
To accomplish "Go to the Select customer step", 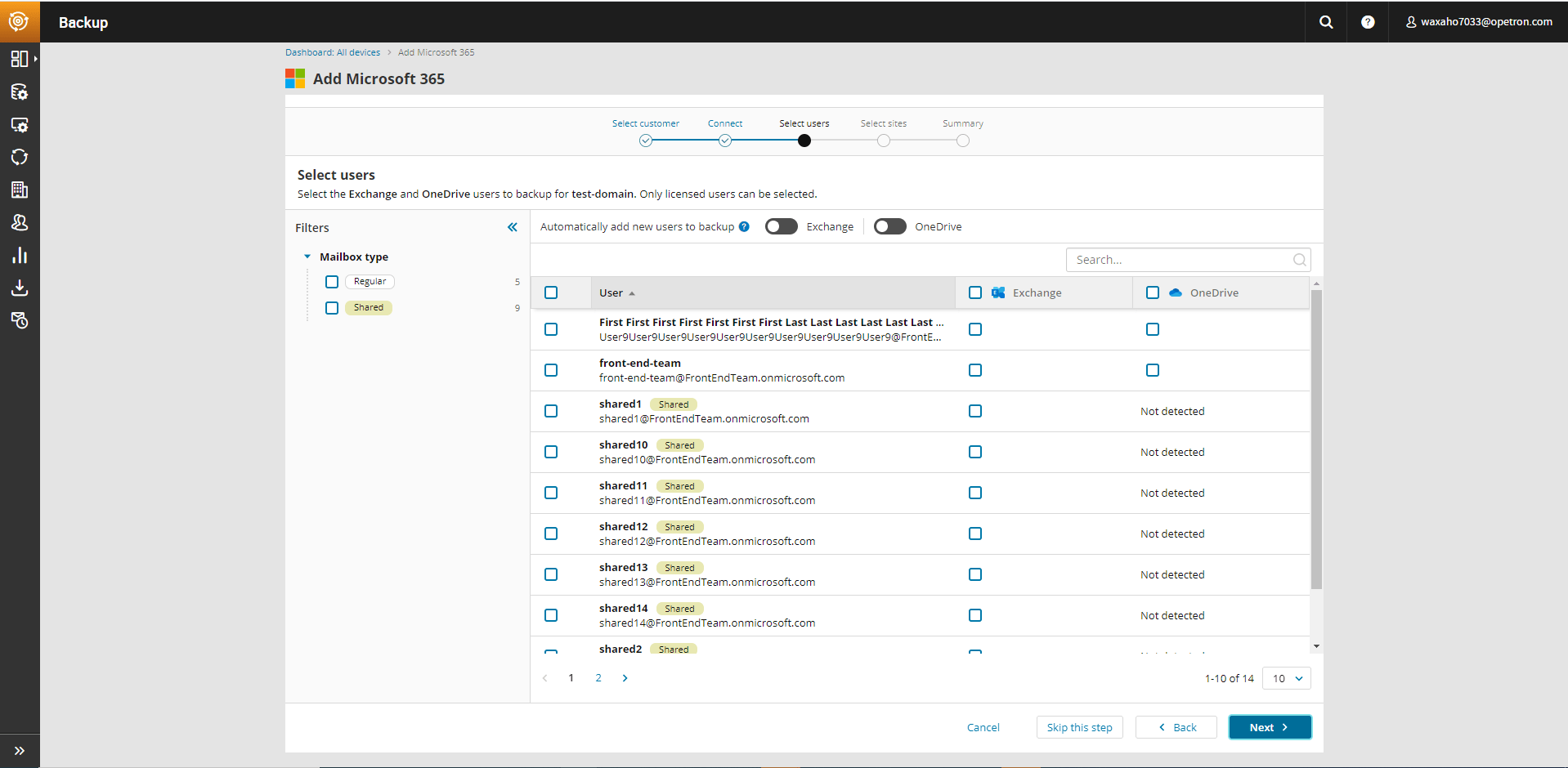I will tap(646, 132).
